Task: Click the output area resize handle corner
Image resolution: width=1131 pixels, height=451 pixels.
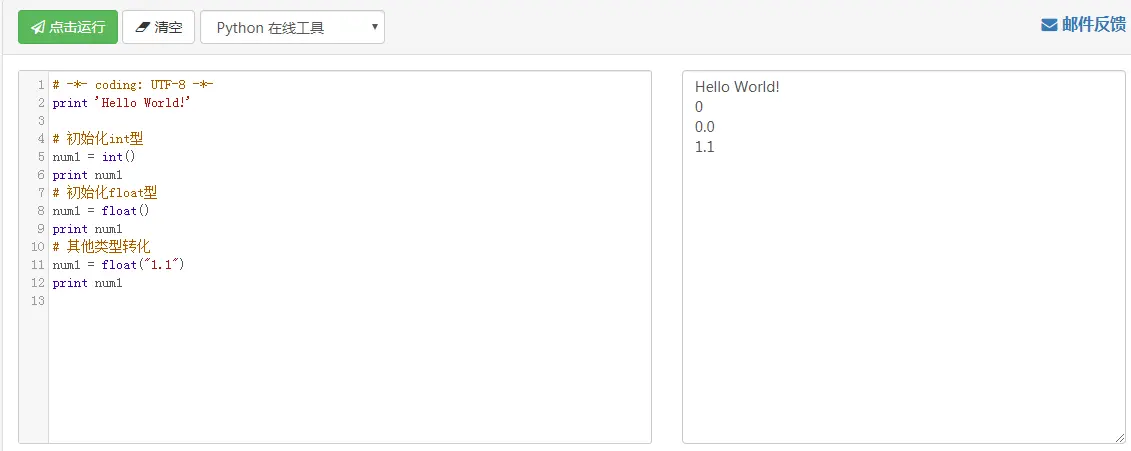Action: [1119, 437]
